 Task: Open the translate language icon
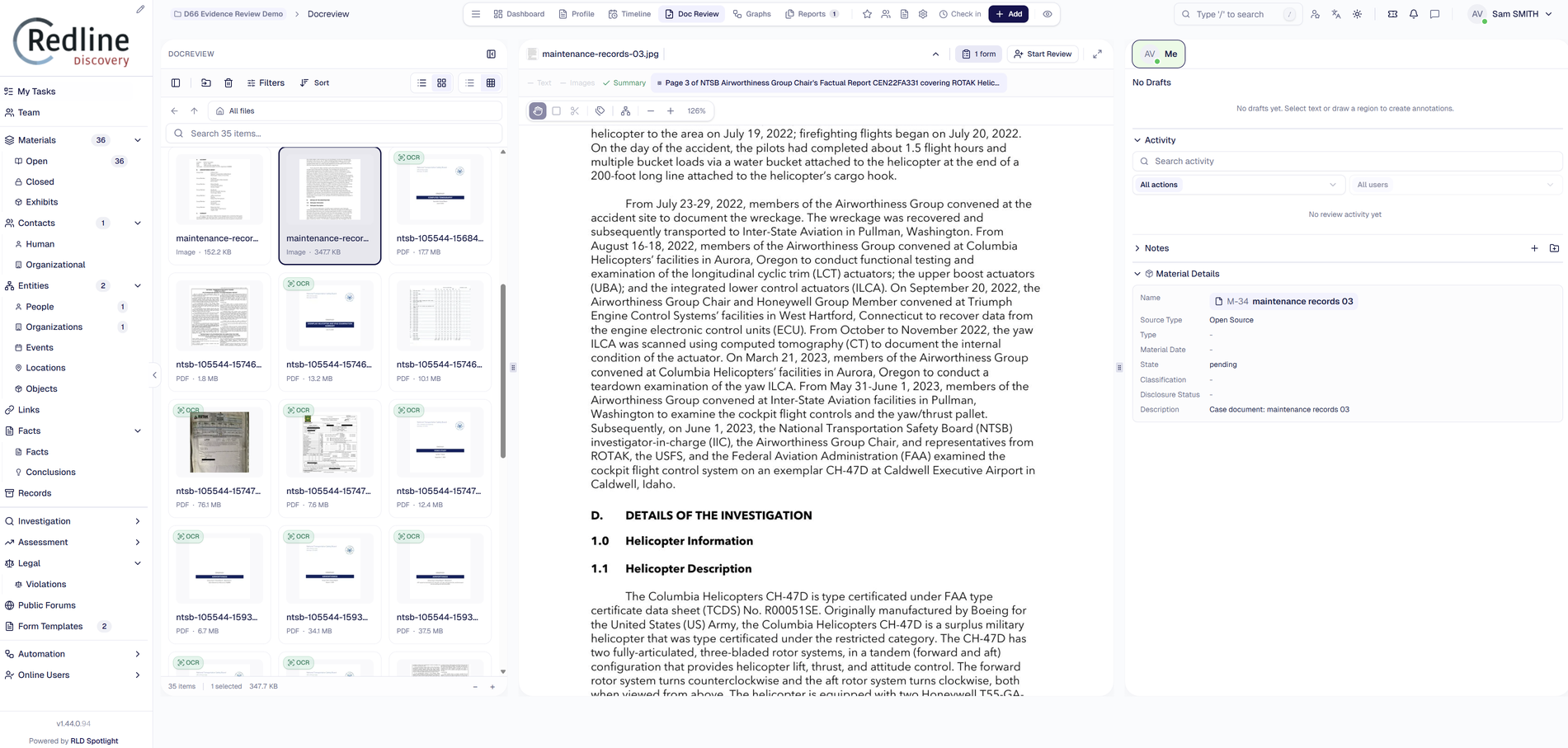coord(1336,14)
